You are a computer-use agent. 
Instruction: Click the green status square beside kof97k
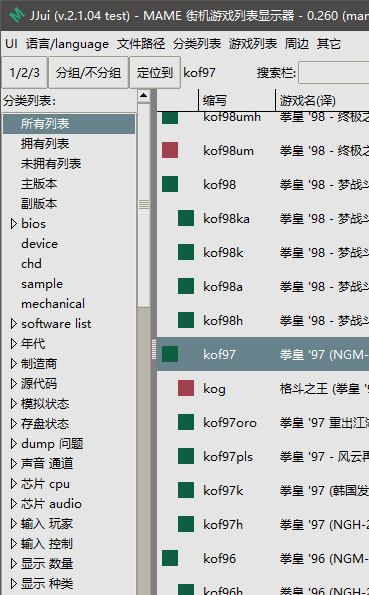pyautogui.click(x=186, y=490)
